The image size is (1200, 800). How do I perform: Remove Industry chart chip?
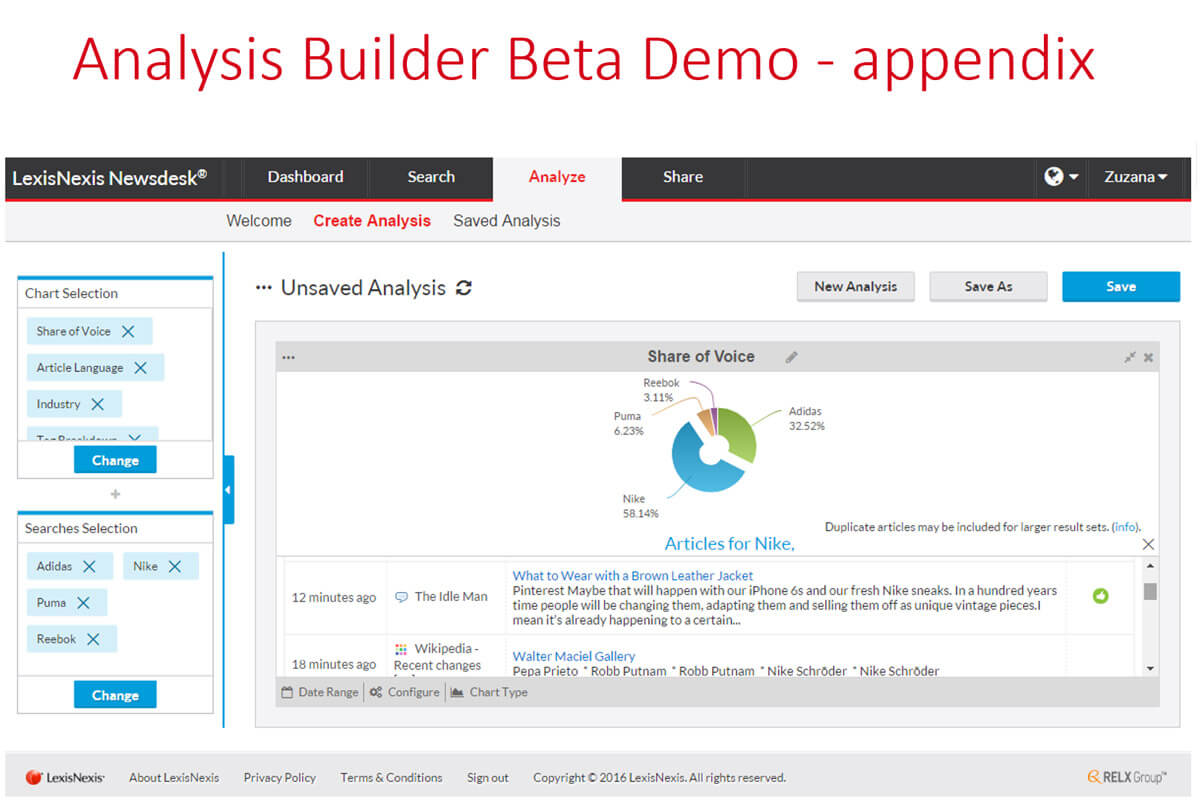97,404
